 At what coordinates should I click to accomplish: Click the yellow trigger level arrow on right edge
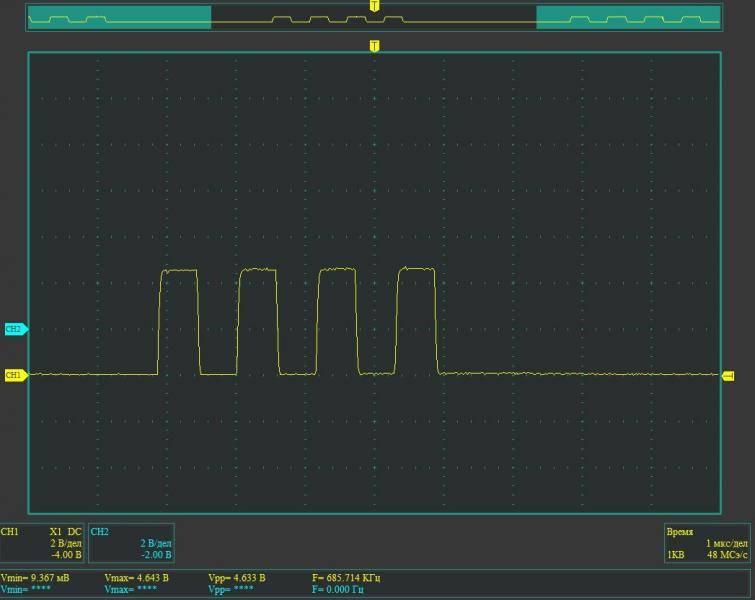[728, 375]
